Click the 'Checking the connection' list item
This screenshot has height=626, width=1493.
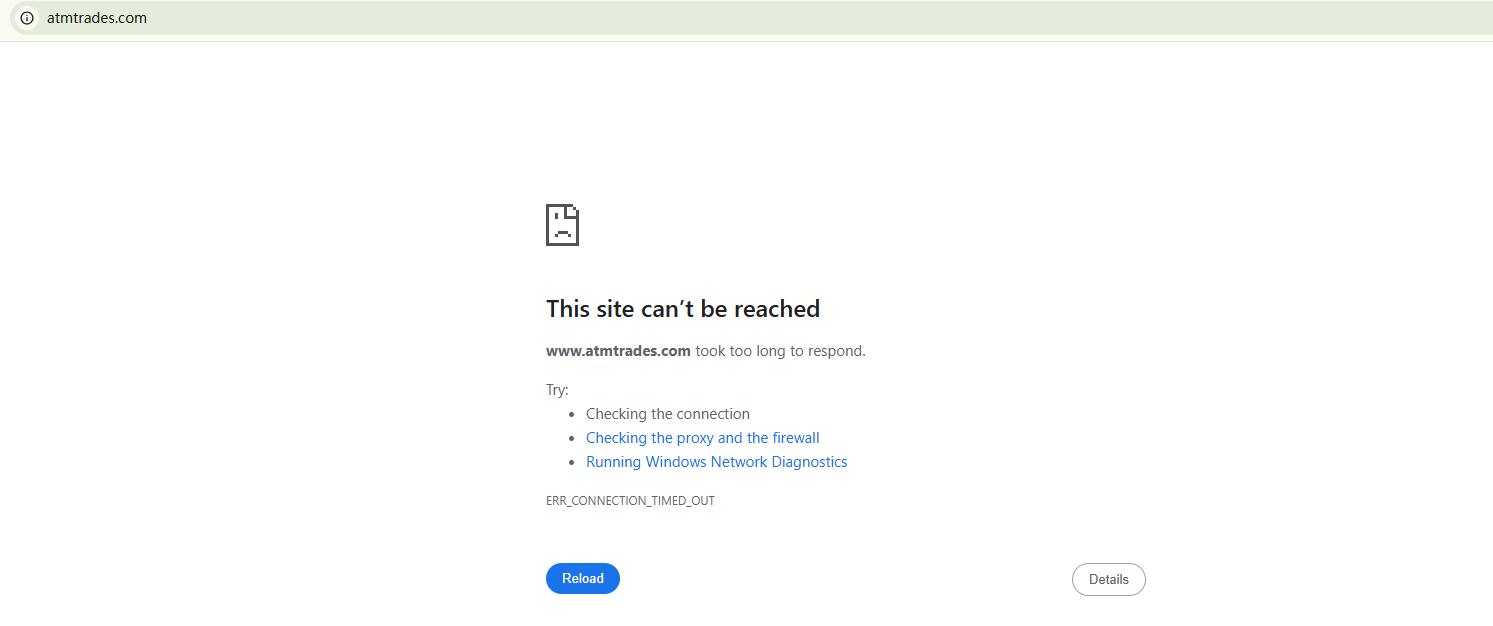coord(668,414)
